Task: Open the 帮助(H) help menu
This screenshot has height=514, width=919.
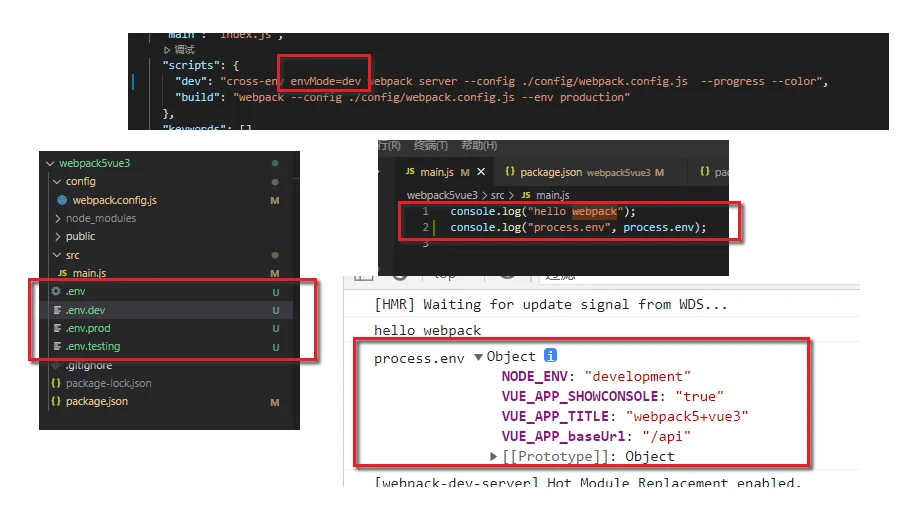Action: tap(479, 145)
